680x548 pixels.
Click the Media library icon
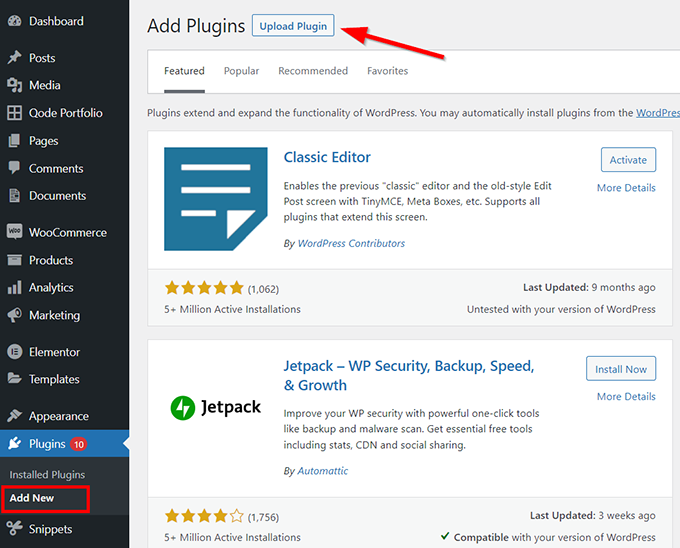(x=14, y=85)
